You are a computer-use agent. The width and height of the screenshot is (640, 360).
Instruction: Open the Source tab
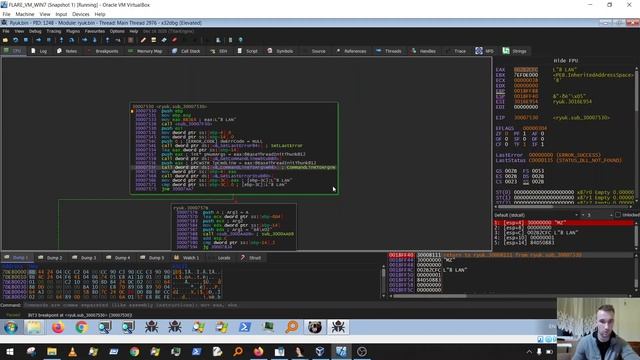[314, 51]
